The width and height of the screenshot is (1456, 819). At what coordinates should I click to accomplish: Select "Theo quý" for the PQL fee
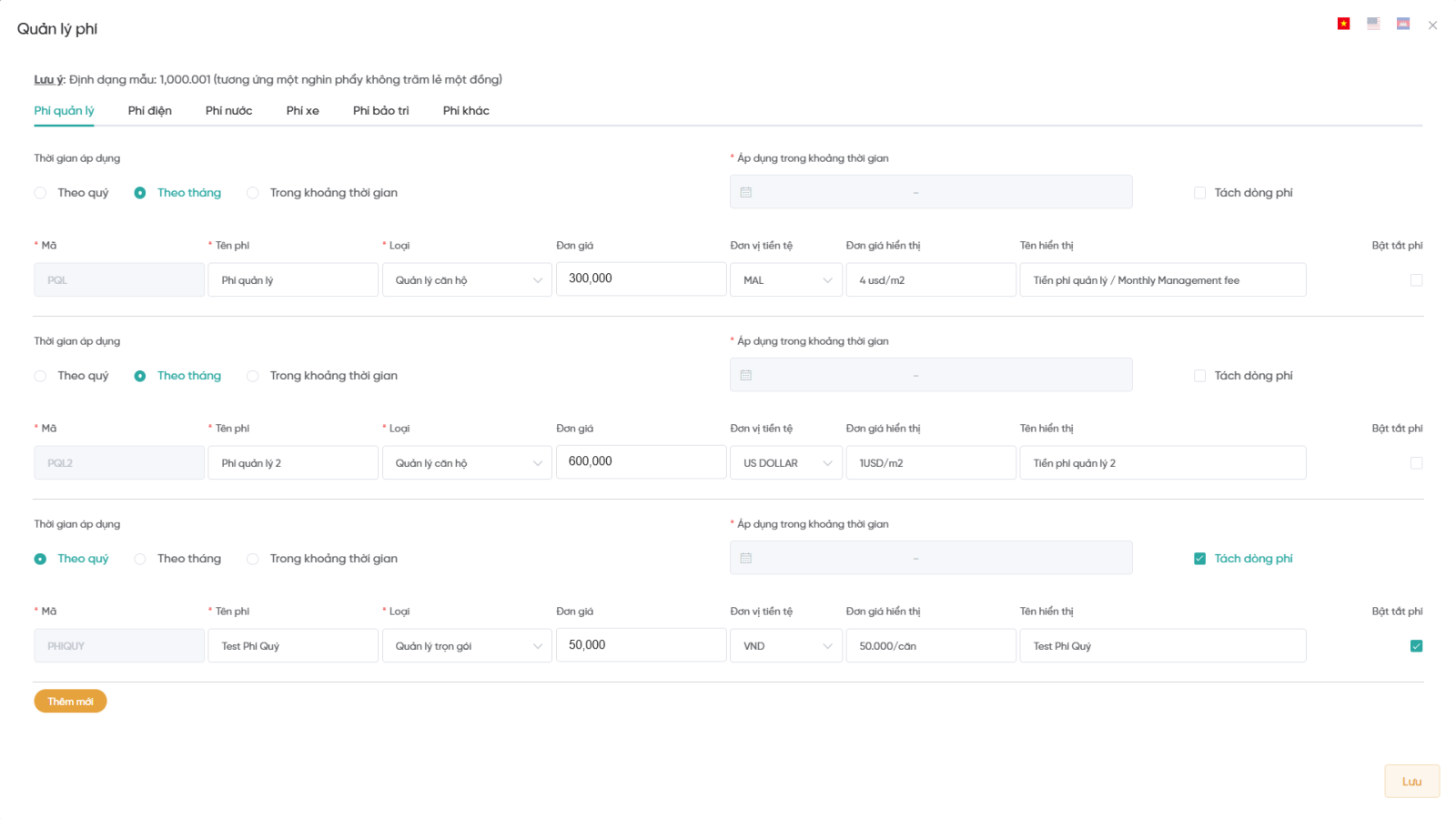[x=41, y=193]
